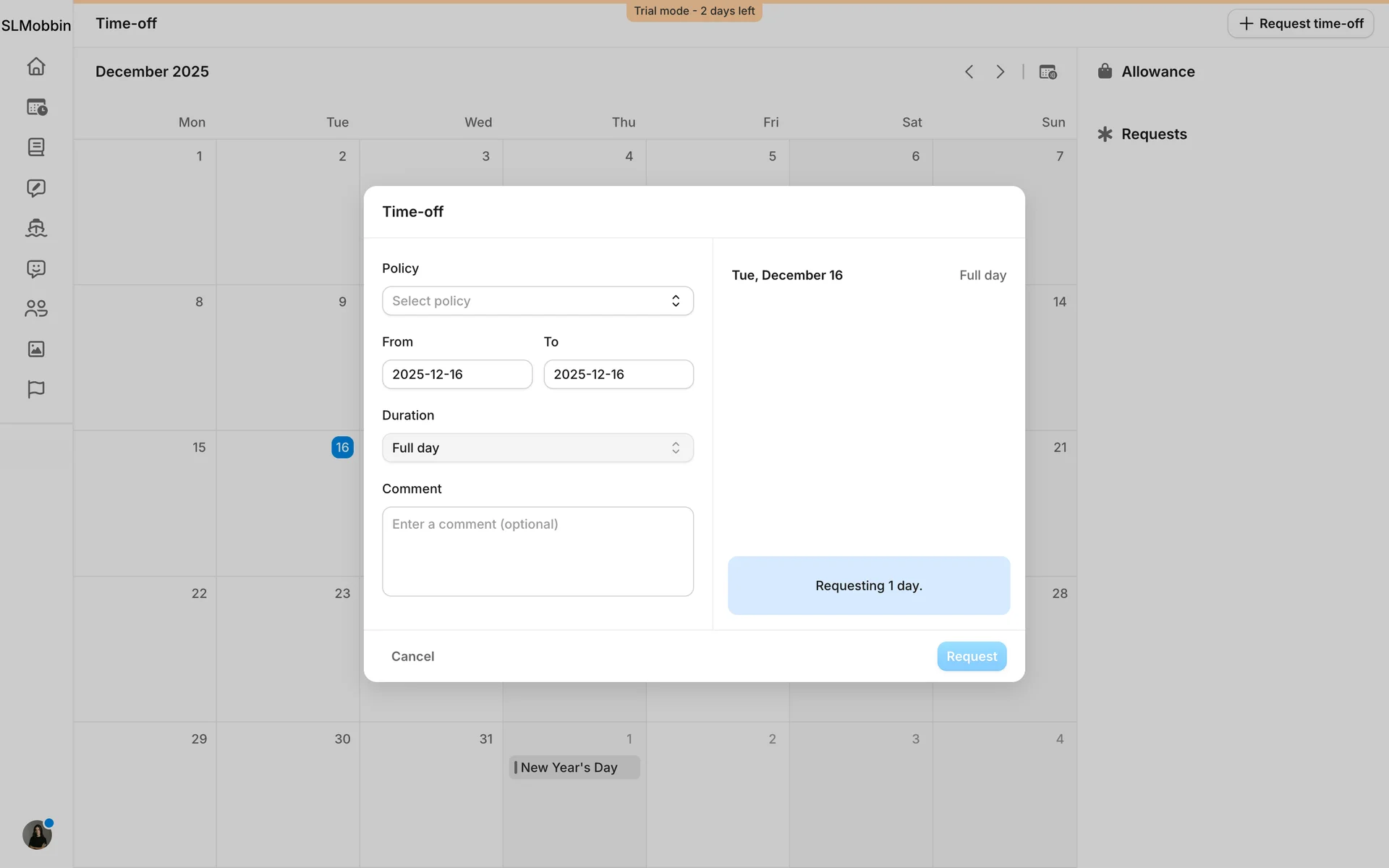Open the Home icon in sidebar
The width and height of the screenshot is (1389, 868).
tap(36, 67)
